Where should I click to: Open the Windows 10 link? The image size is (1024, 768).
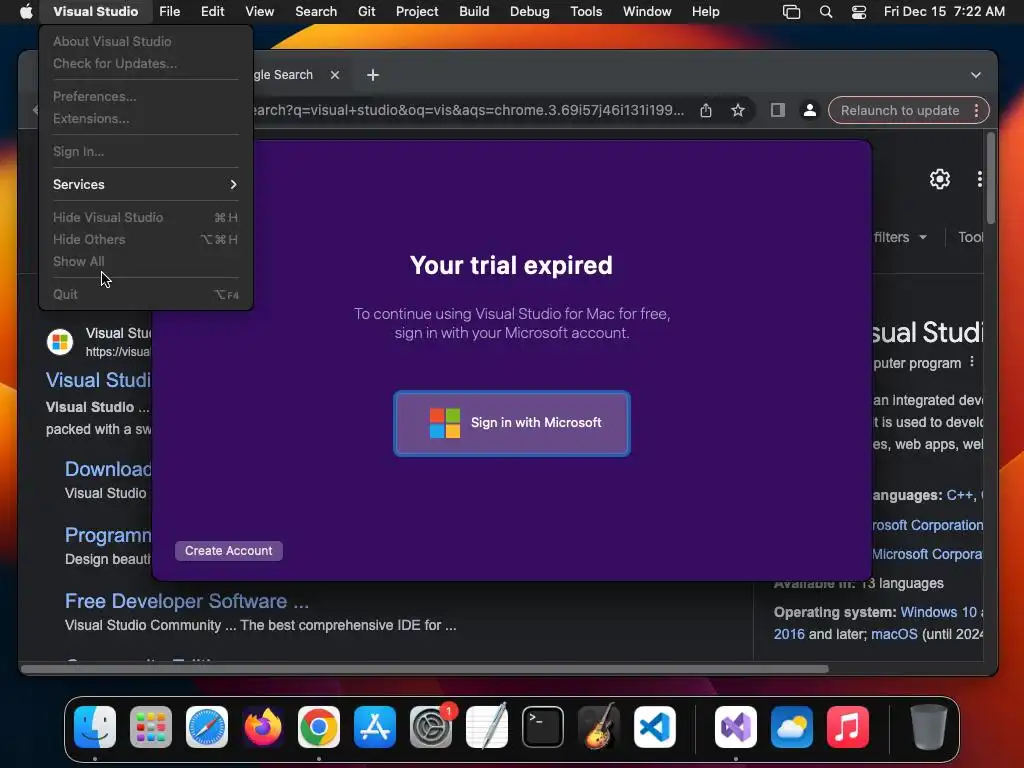click(938, 612)
